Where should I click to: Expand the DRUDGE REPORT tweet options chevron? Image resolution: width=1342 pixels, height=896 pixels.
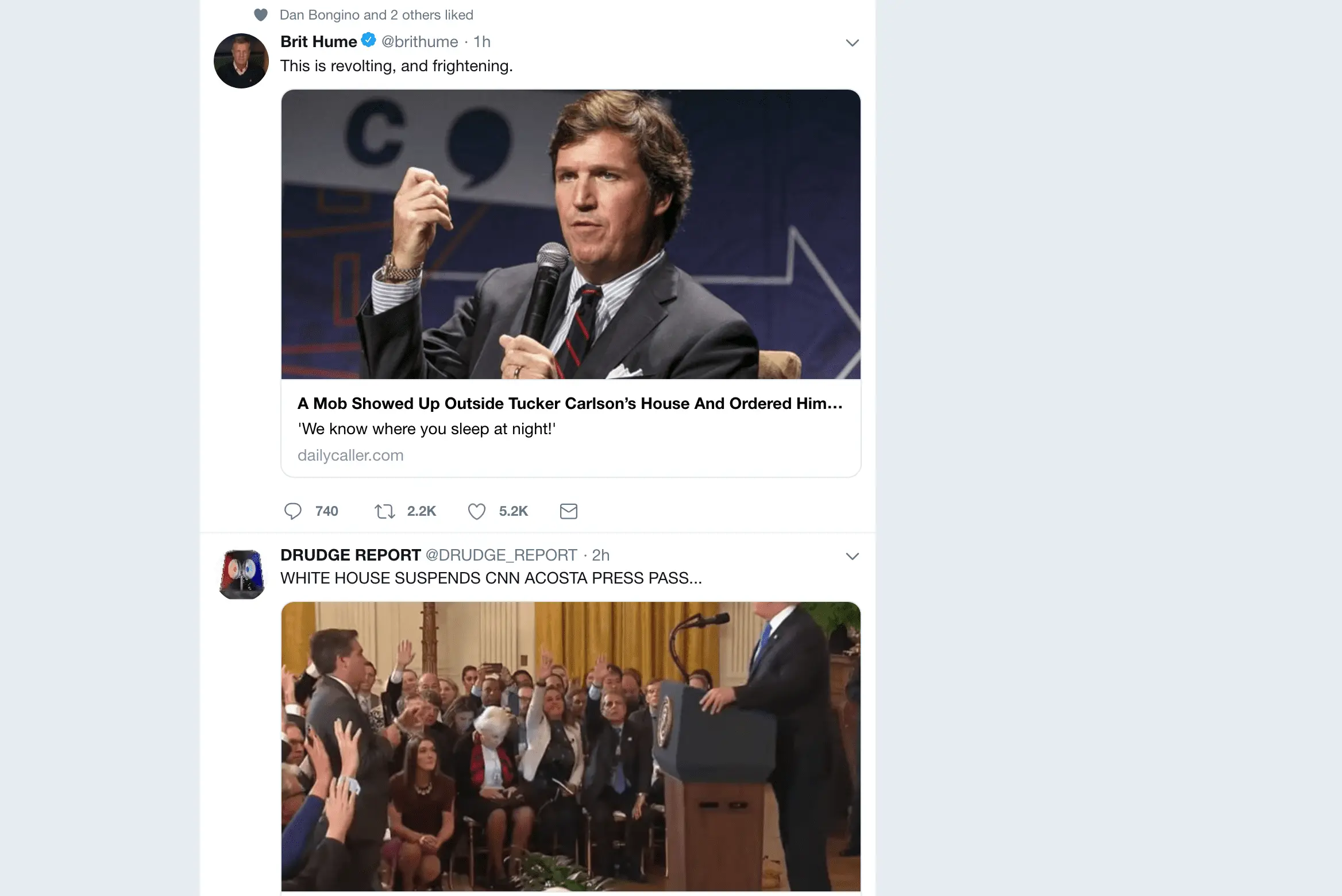click(852, 556)
